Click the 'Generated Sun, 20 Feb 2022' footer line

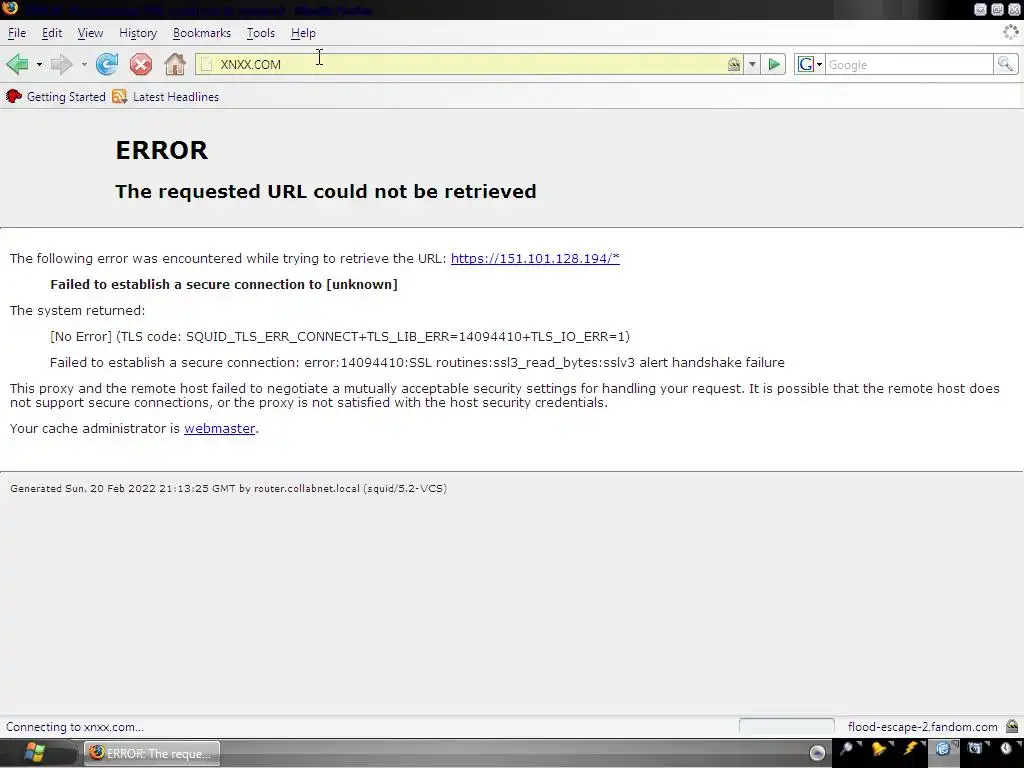(x=229, y=488)
